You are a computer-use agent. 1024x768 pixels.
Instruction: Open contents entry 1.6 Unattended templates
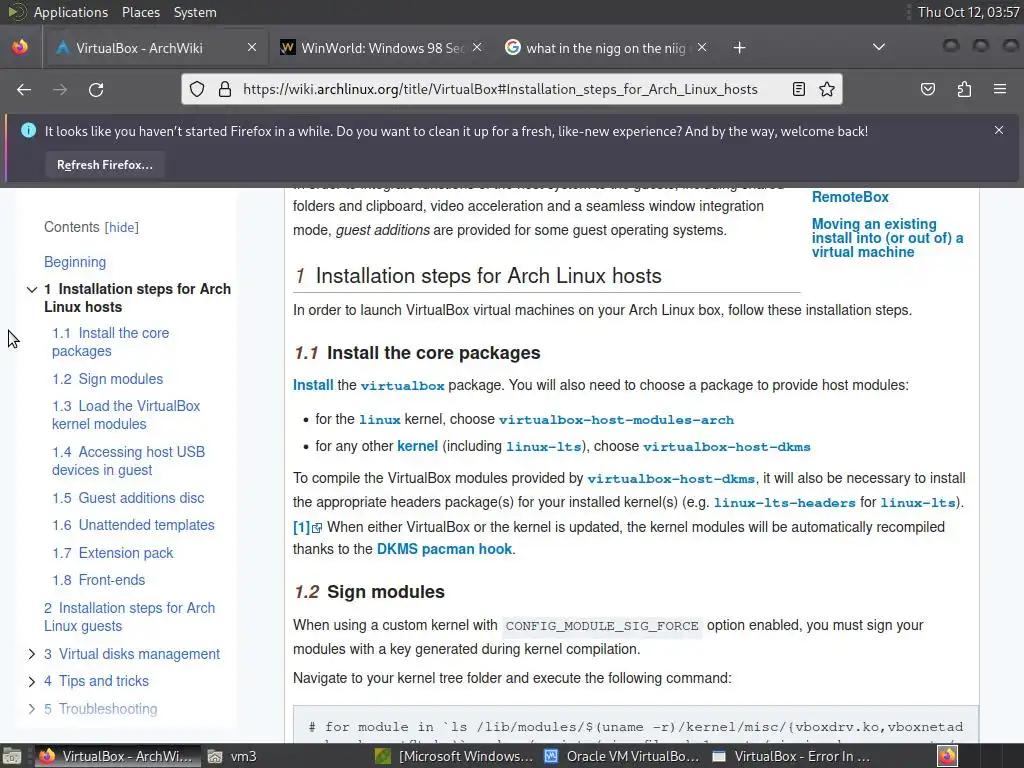133,525
